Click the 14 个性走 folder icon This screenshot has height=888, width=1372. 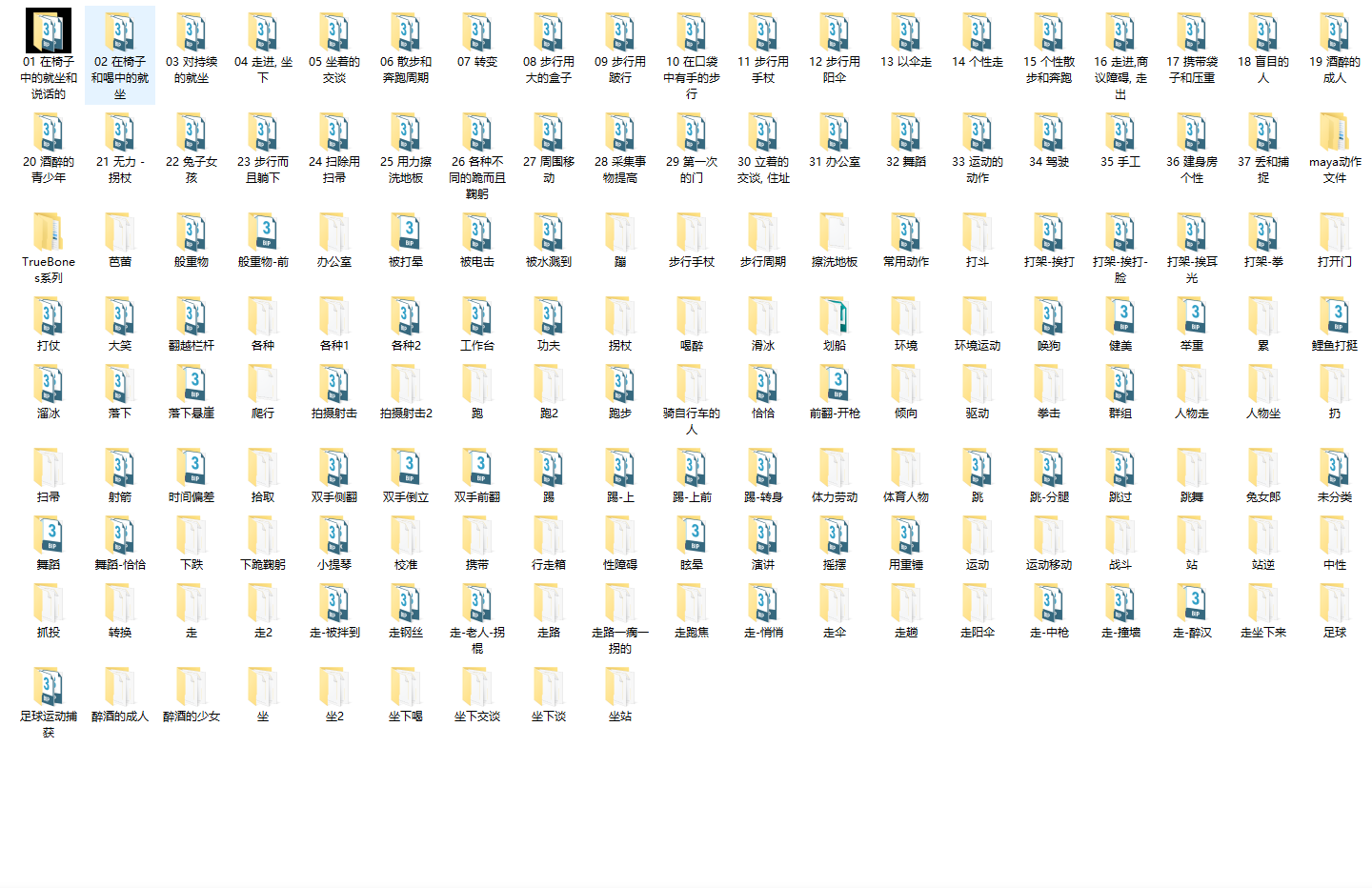(x=978, y=31)
